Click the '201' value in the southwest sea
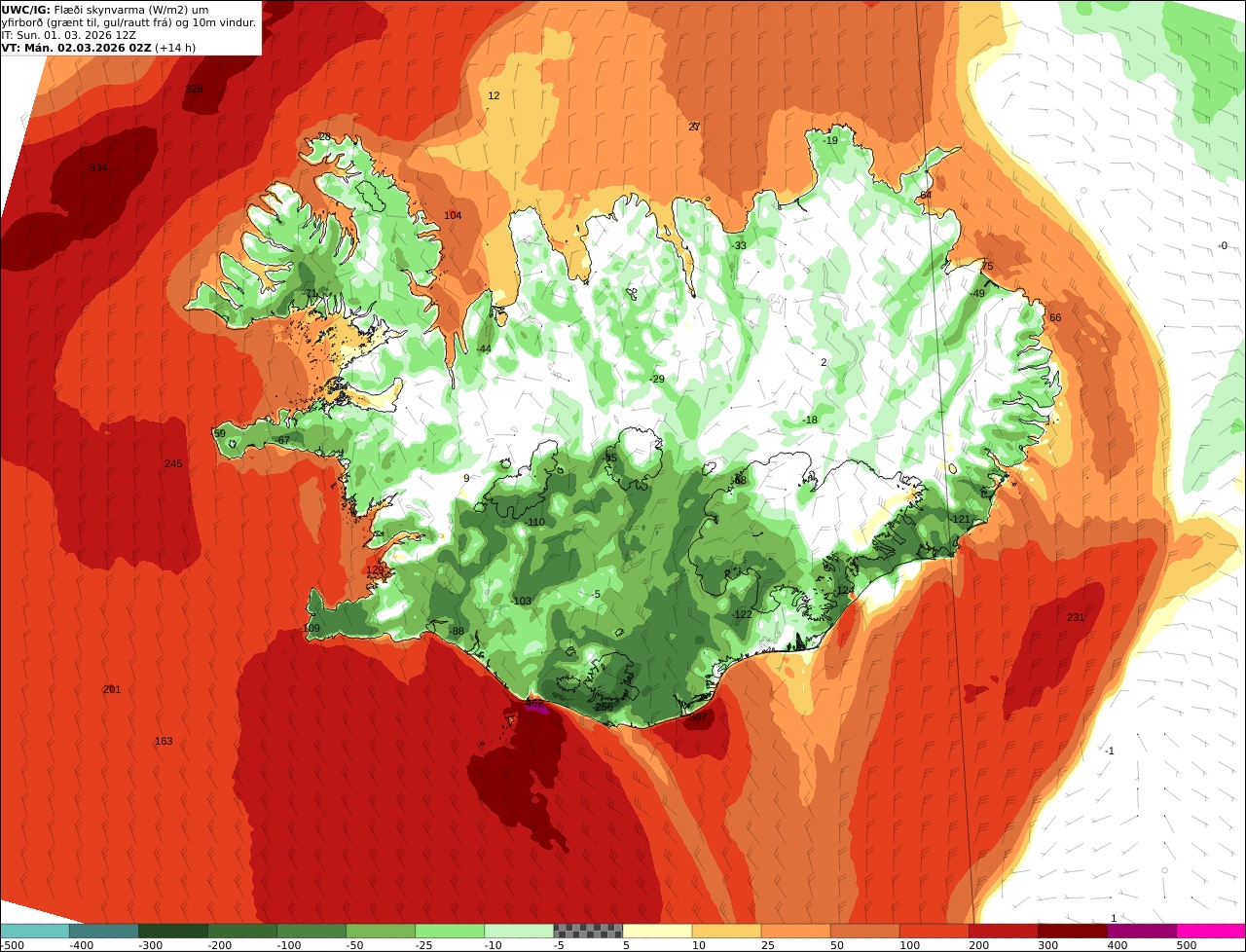The width and height of the screenshot is (1246, 952). click(112, 690)
